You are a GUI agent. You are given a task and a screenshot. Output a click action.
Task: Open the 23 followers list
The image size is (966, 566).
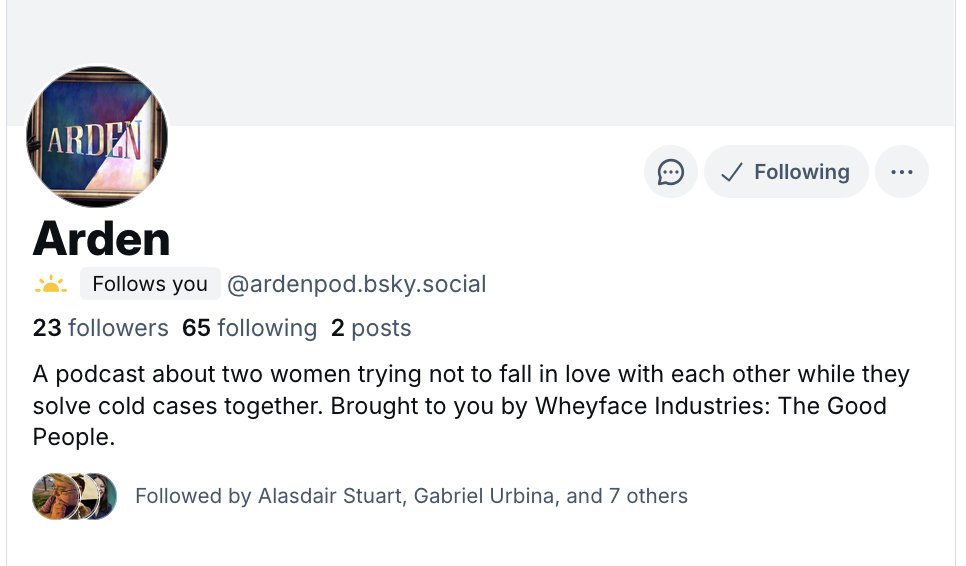click(x=100, y=328)
